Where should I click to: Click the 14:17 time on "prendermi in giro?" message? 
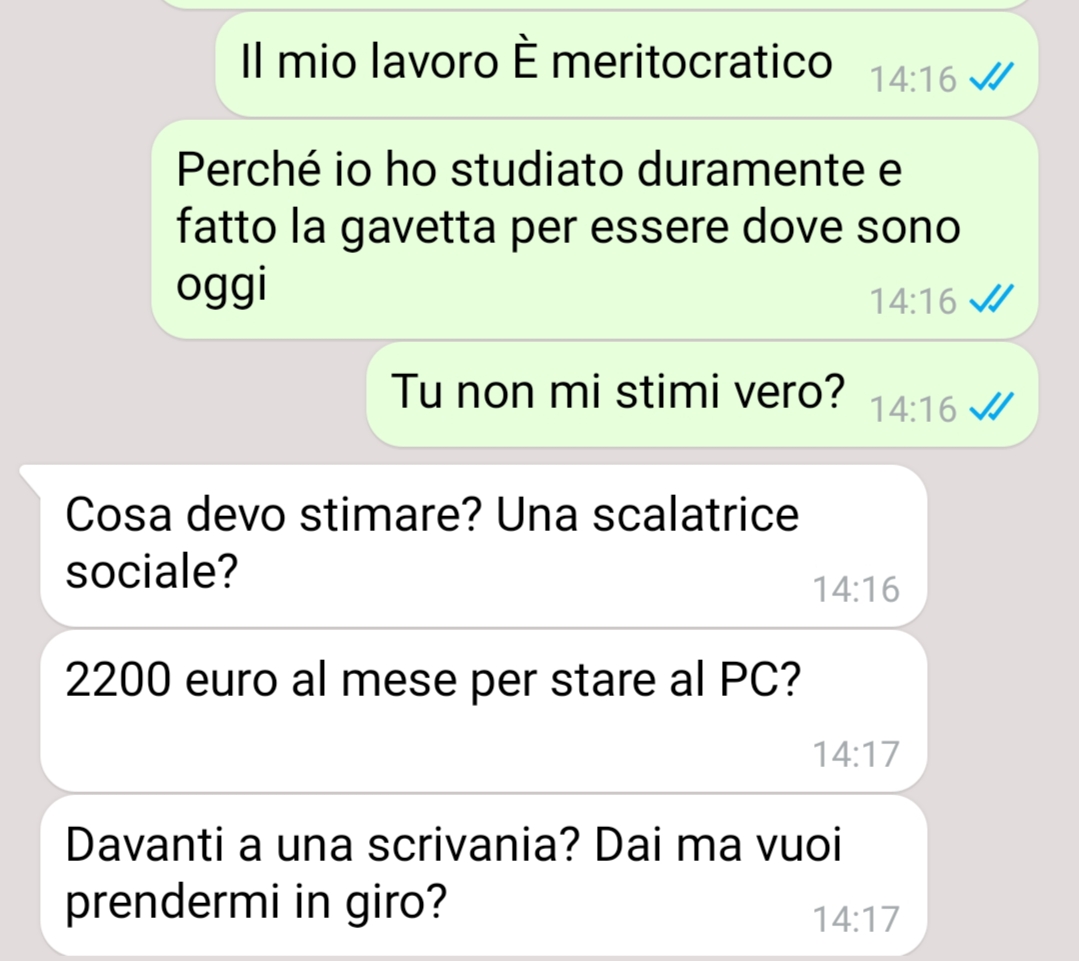[x=856, y=919]
